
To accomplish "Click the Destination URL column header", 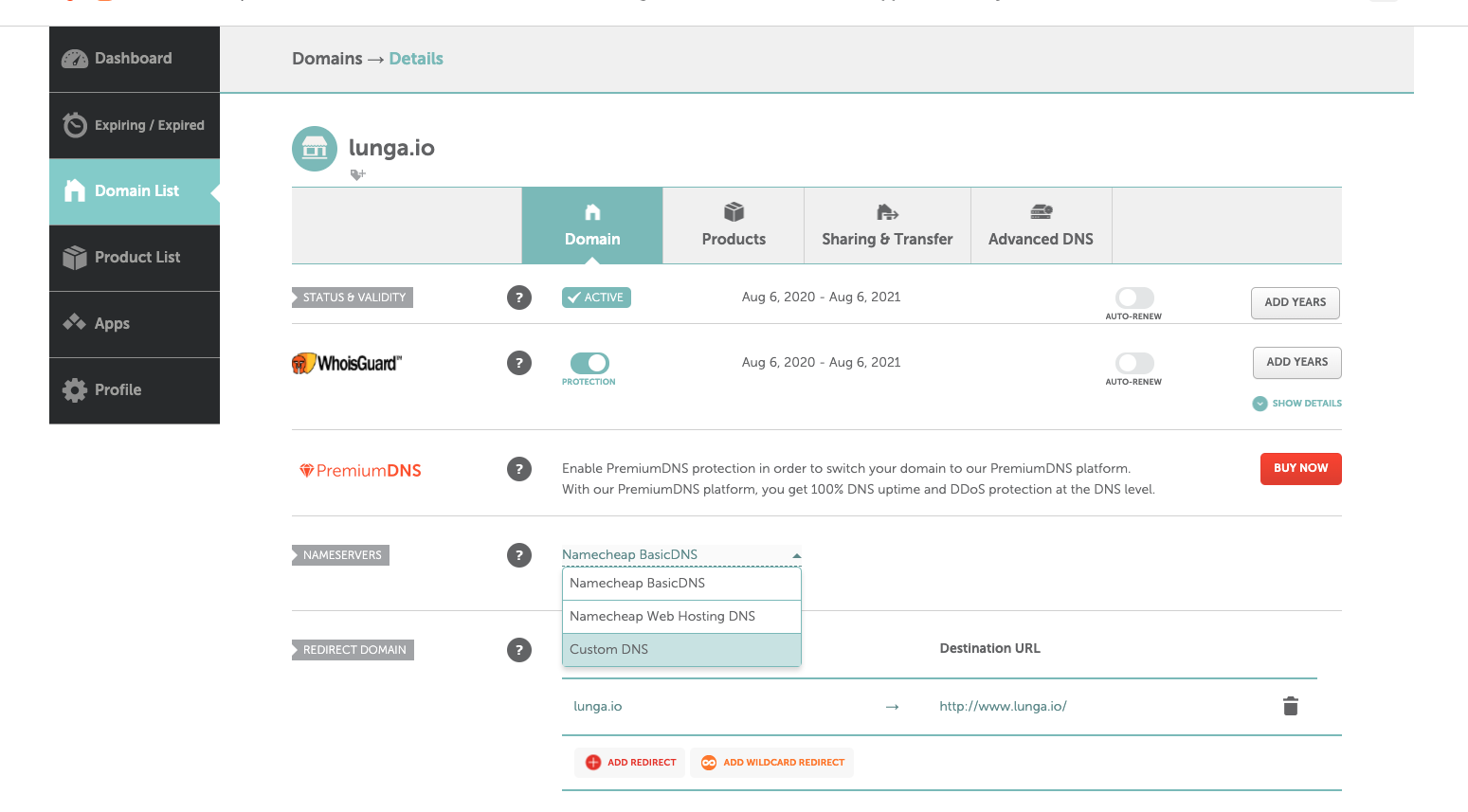I will coord(989,649).
